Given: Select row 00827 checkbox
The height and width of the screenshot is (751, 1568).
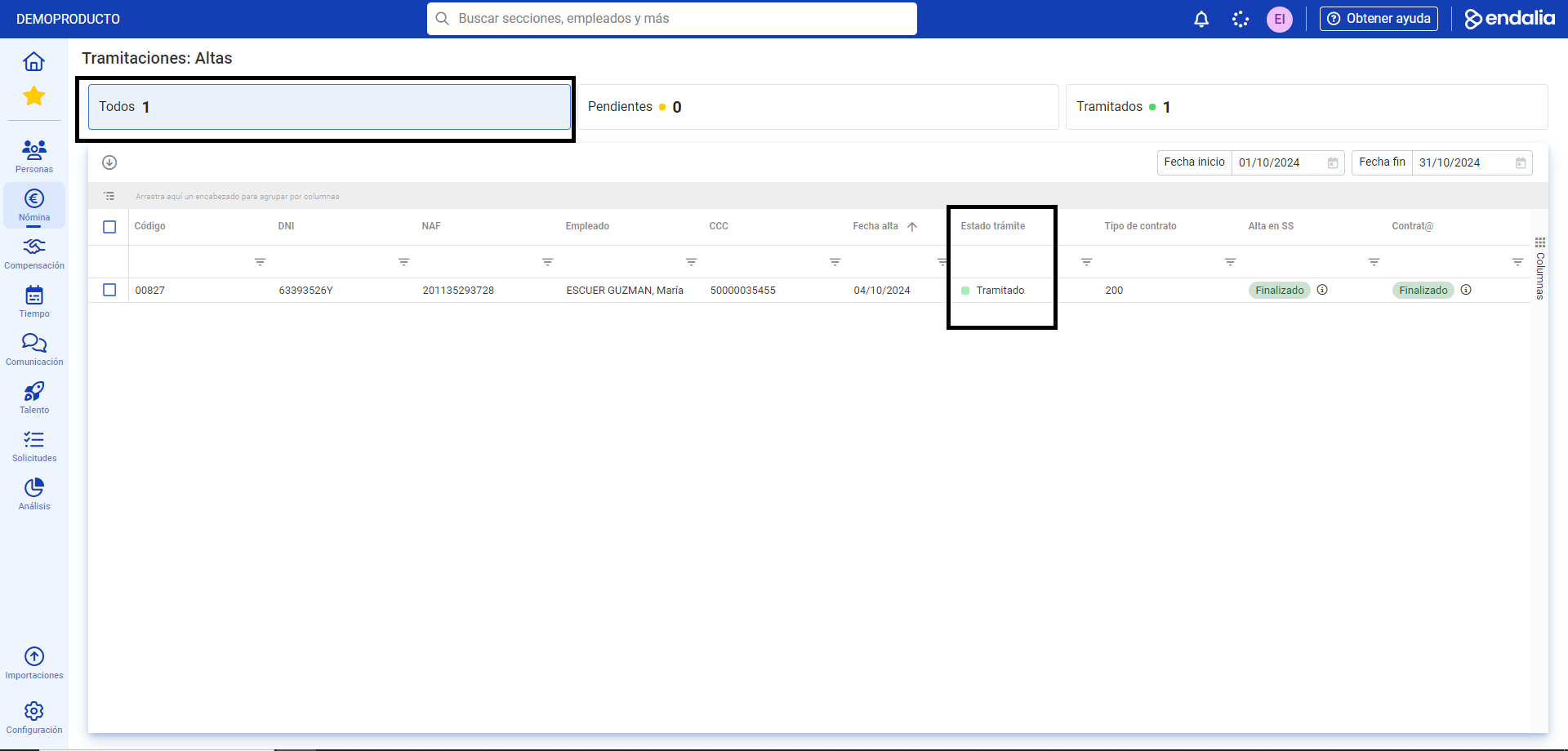Looking at the screenshot, I should (109, 290).
